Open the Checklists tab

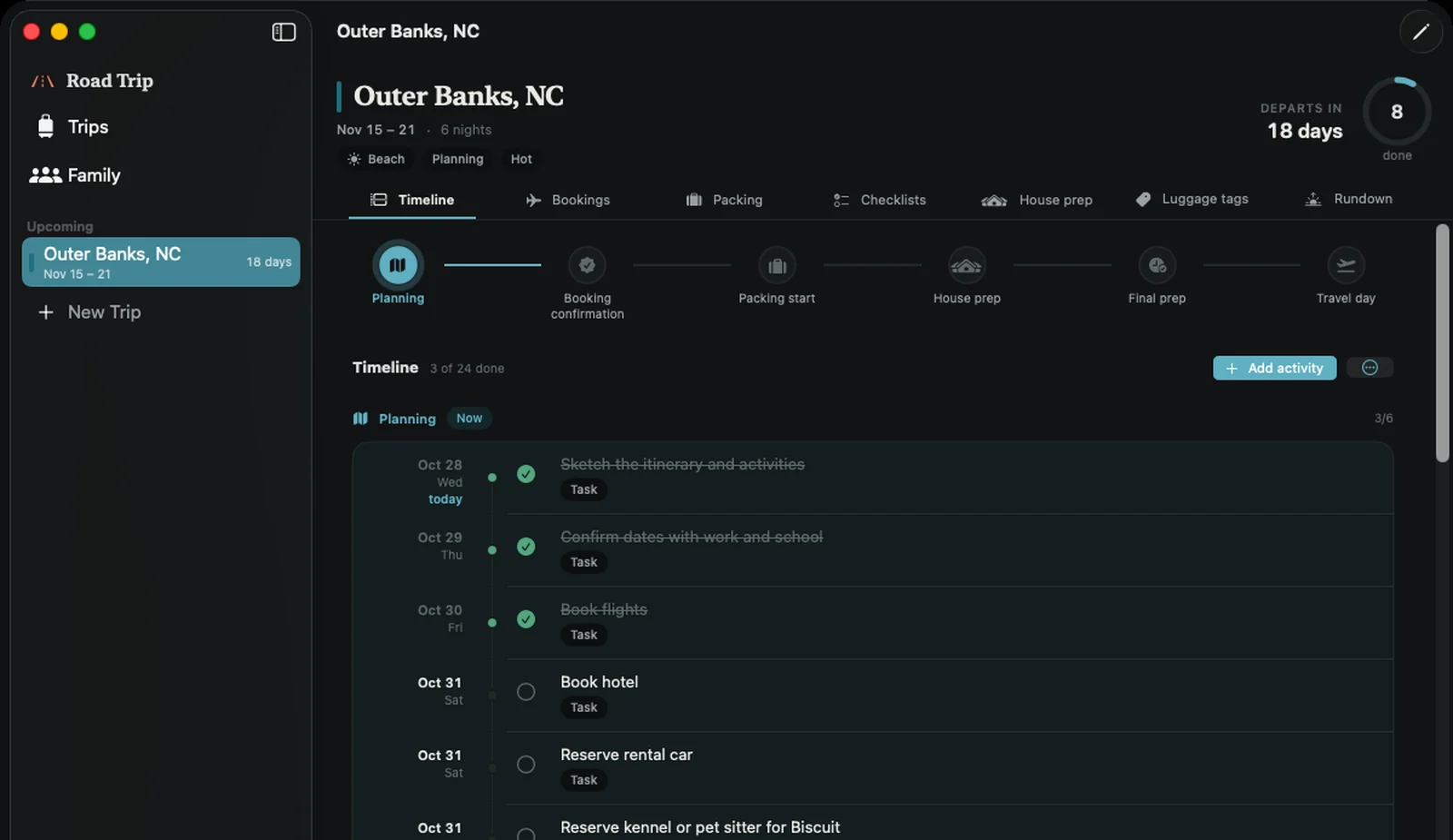879,200
